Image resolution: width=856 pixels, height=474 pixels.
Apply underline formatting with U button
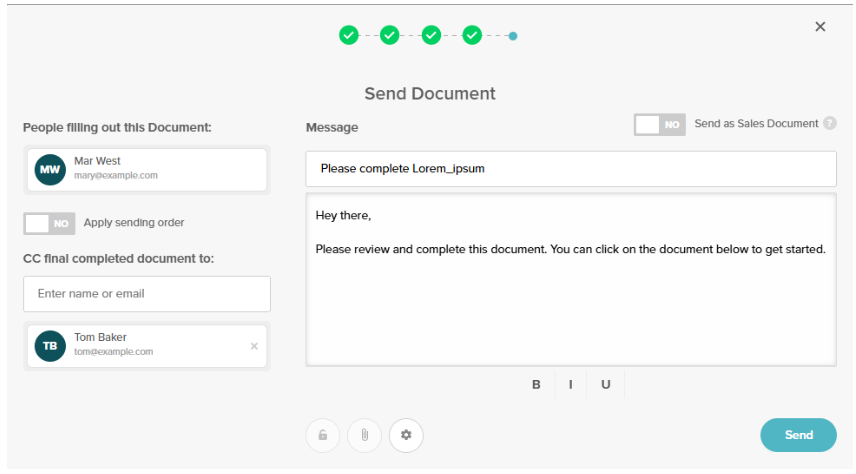coord(605,384)
